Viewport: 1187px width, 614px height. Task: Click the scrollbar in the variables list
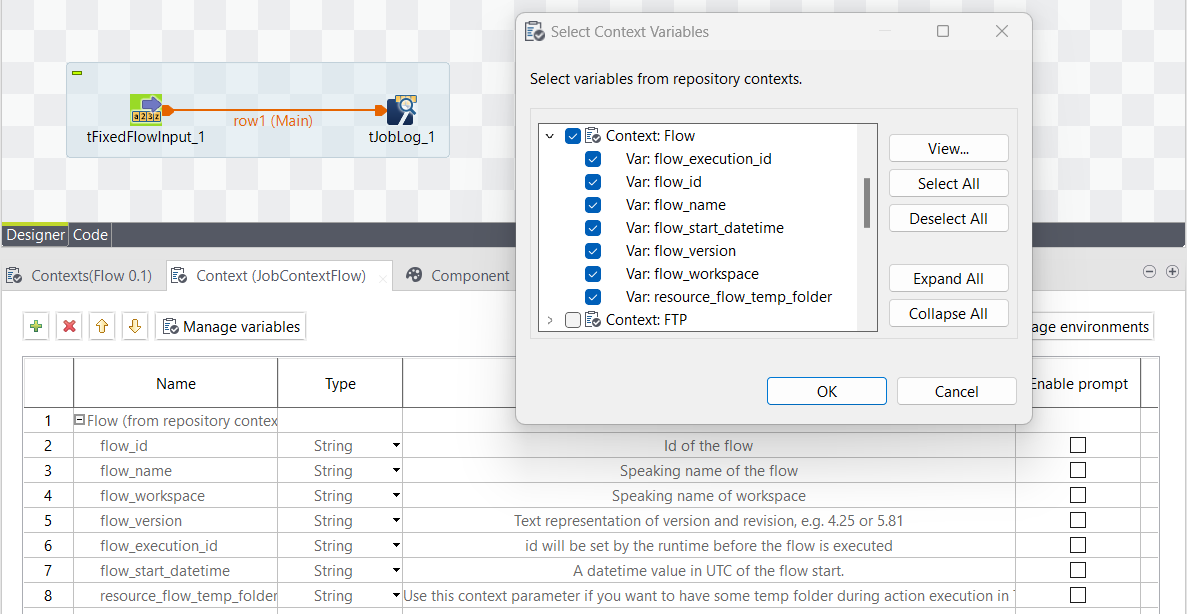coord(867,200)
